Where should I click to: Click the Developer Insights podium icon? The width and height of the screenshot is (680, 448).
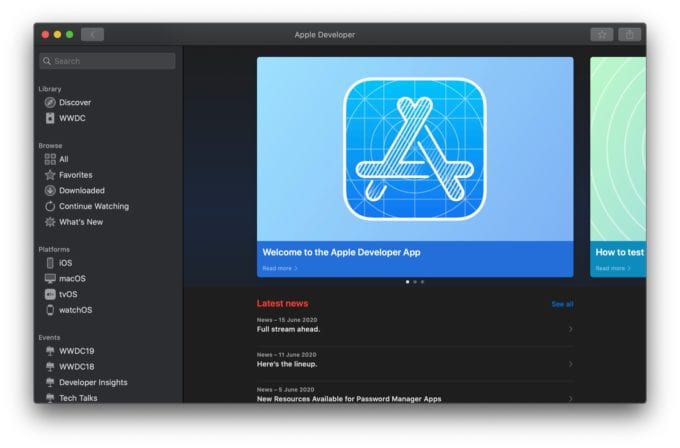(x=50, y=382)
